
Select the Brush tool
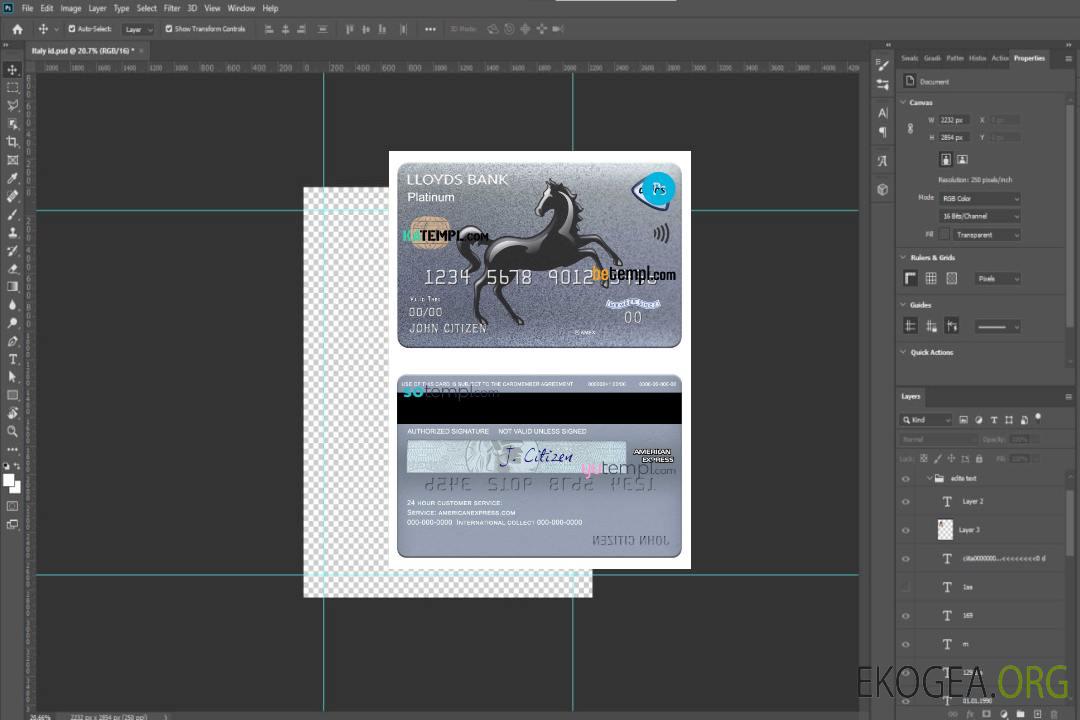(x=12, y=215)
